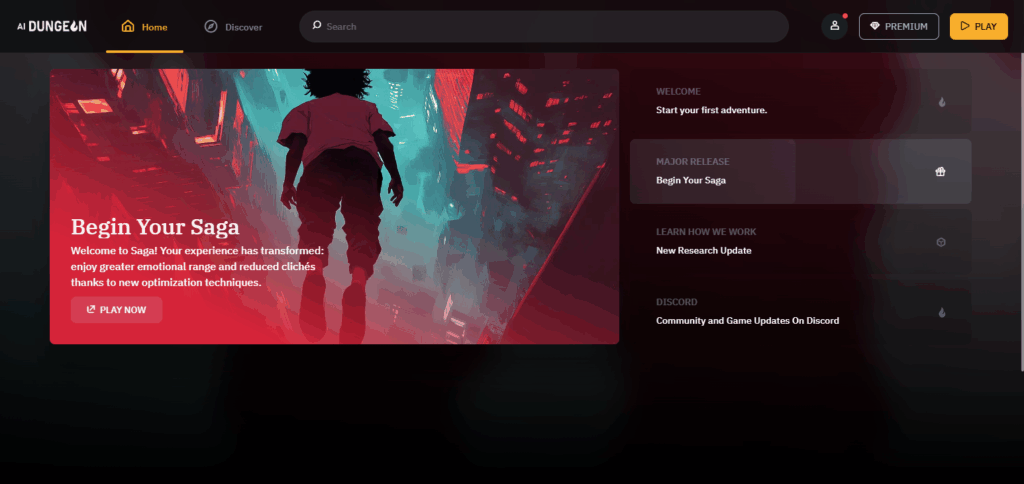Click the AI Dungeon logo
1024x484 pixels.
(52, 26)
